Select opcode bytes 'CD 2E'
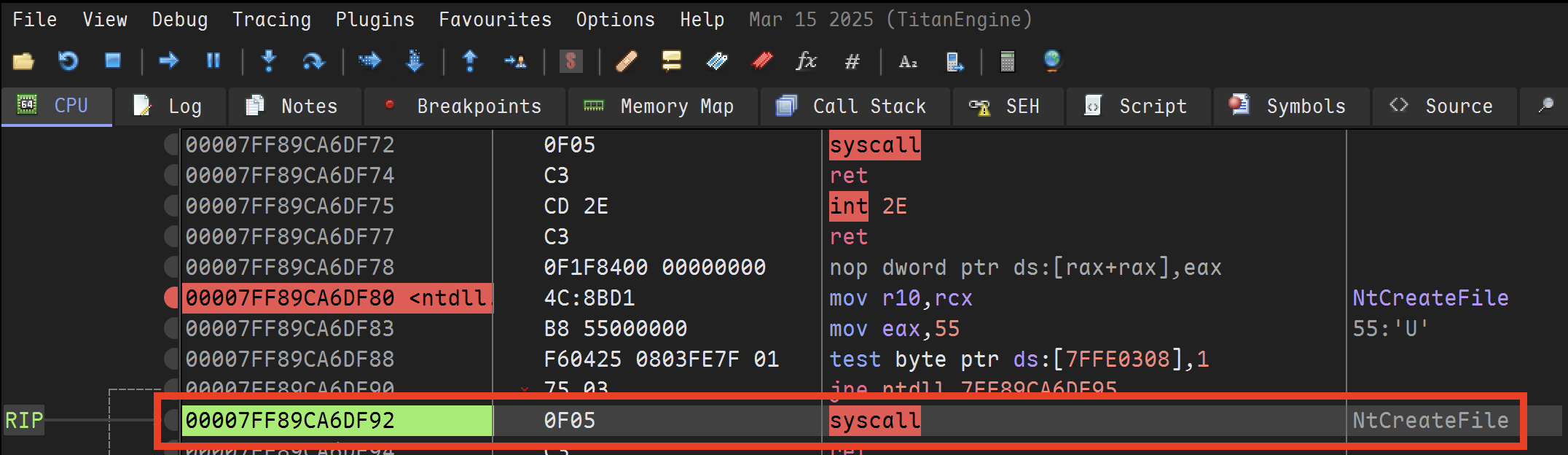This screenshot has width=1568, height=455. pyautogui.click(x=576, y=206)
